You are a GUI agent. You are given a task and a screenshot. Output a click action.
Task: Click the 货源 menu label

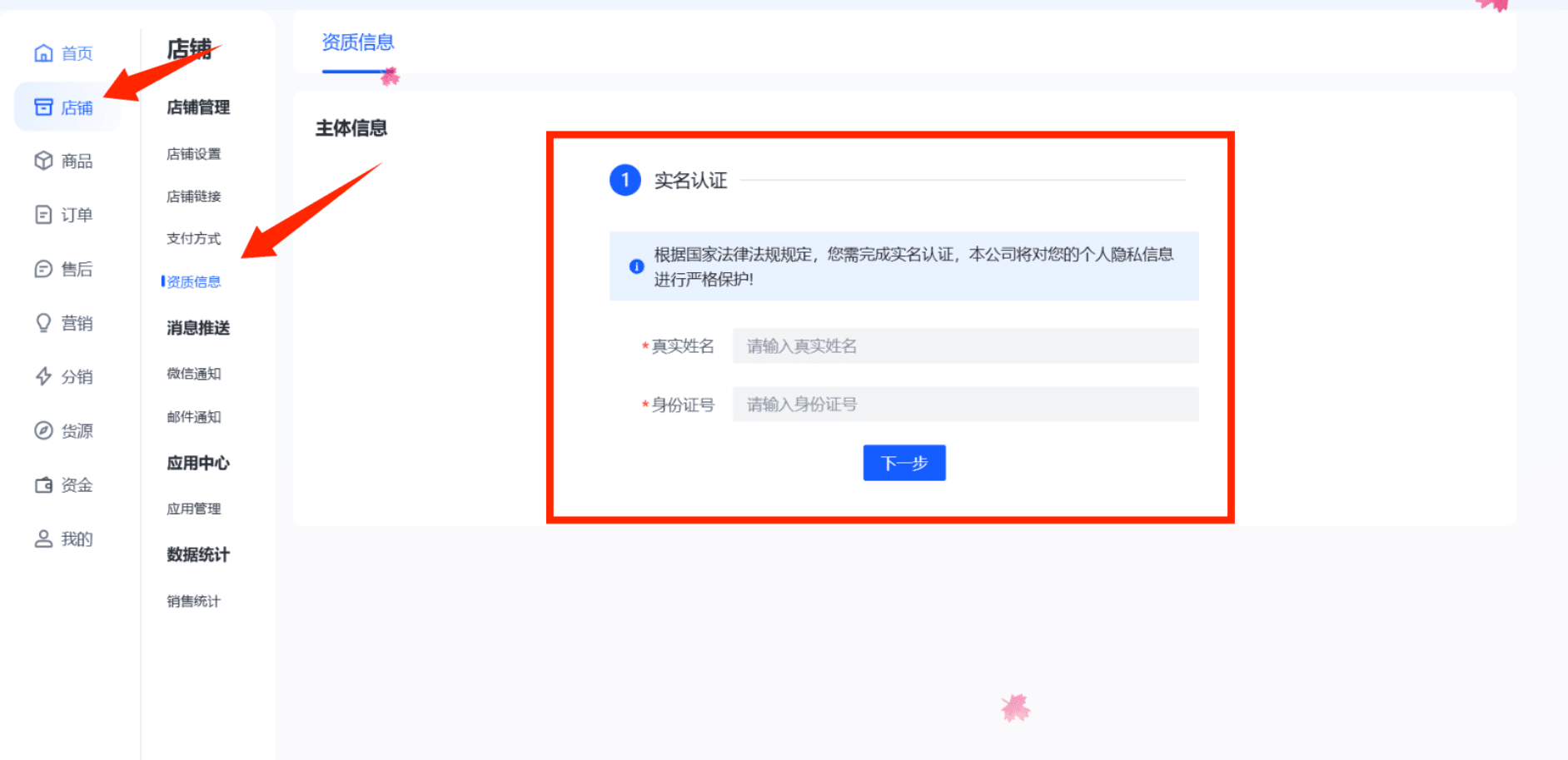pyautogui.click(x=77, y=430)
